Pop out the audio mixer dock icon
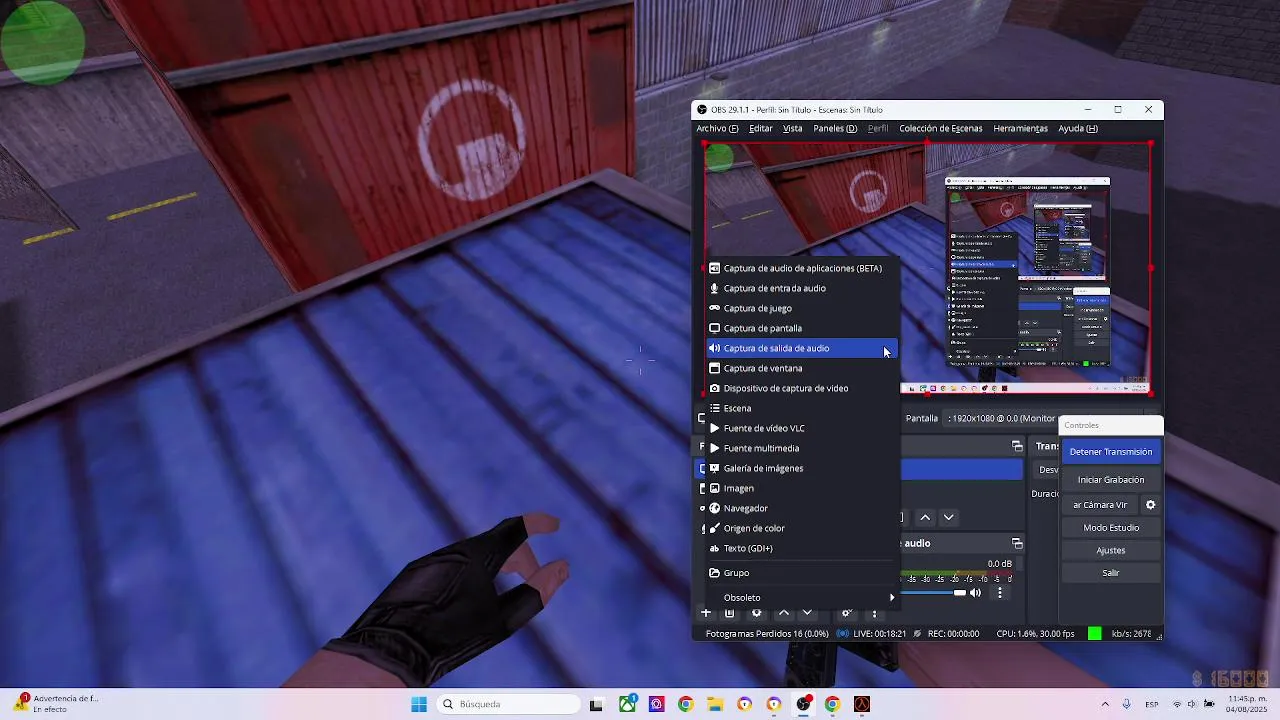1280x720 pixels. (1017, 543)
